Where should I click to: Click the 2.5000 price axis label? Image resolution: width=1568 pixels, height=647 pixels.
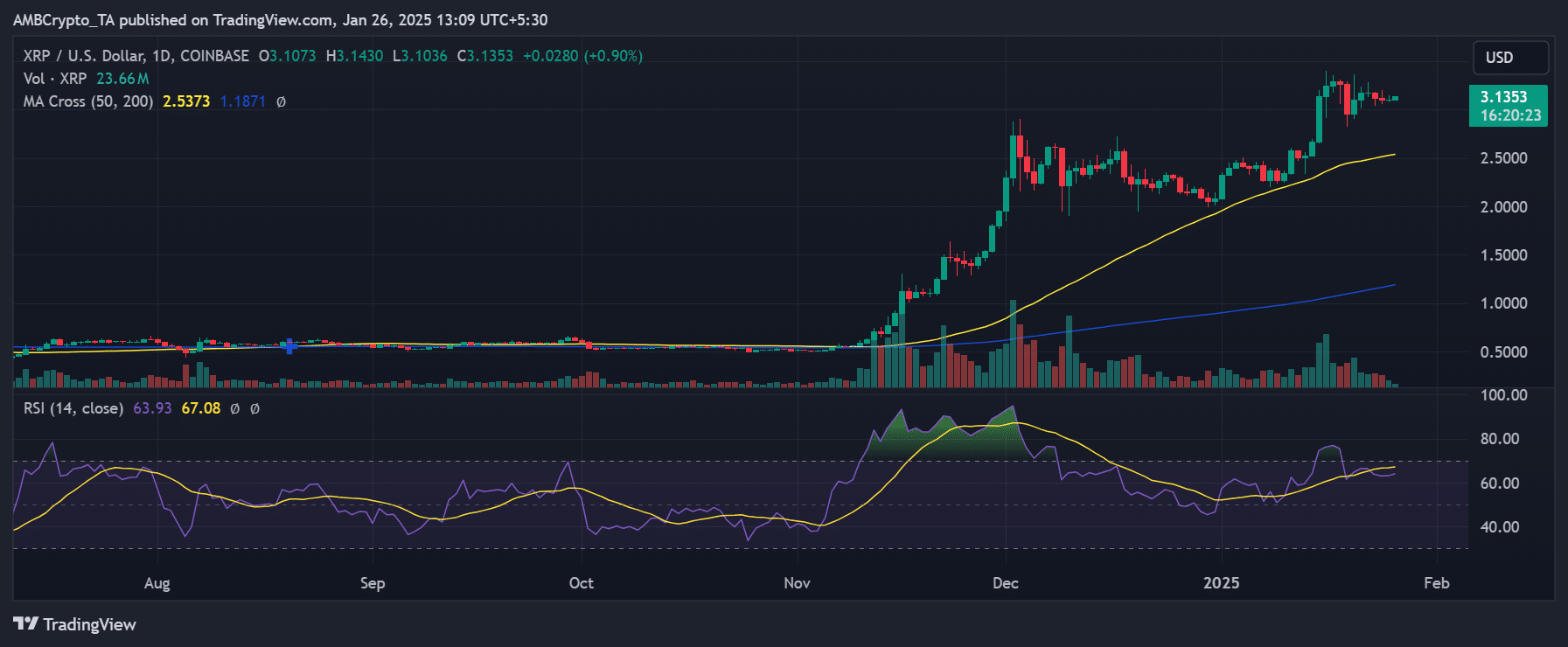(1503, 158)
